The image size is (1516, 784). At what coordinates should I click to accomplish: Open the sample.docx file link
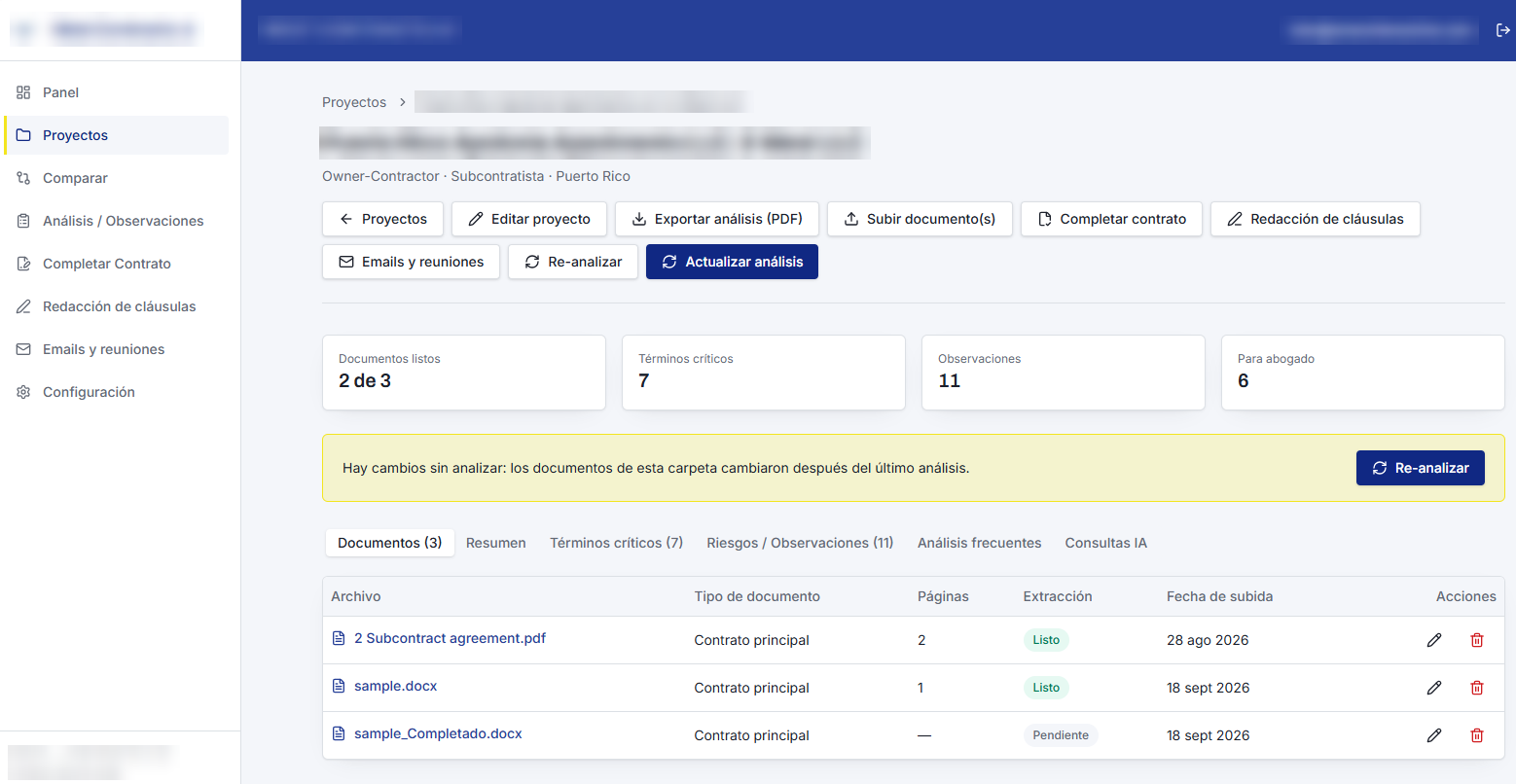tap(395, 686)
